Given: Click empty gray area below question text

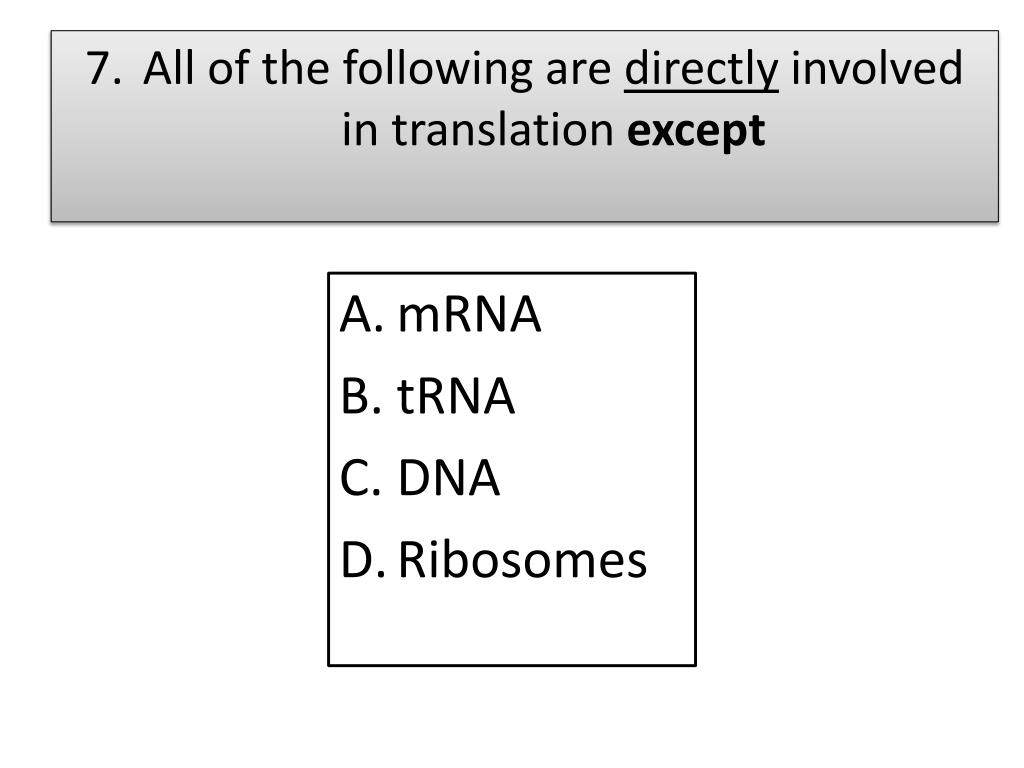Looking at the screenshot, I should click(524, 188).
